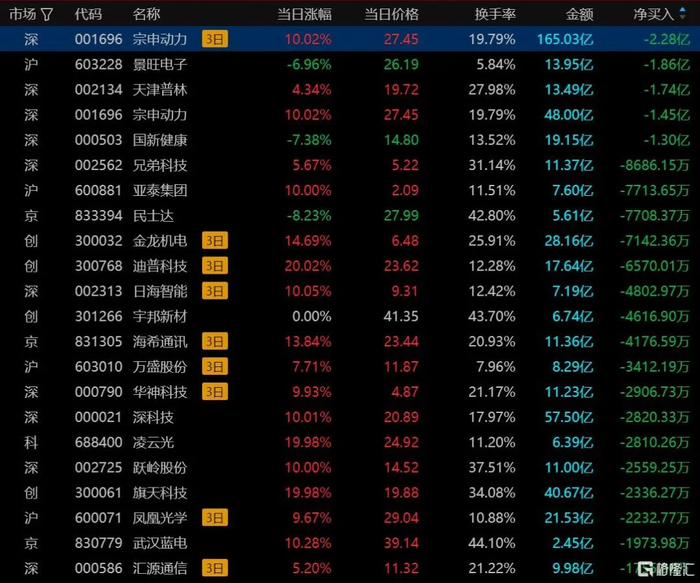Click the 41.35 price value

click(x=401, y=316)
